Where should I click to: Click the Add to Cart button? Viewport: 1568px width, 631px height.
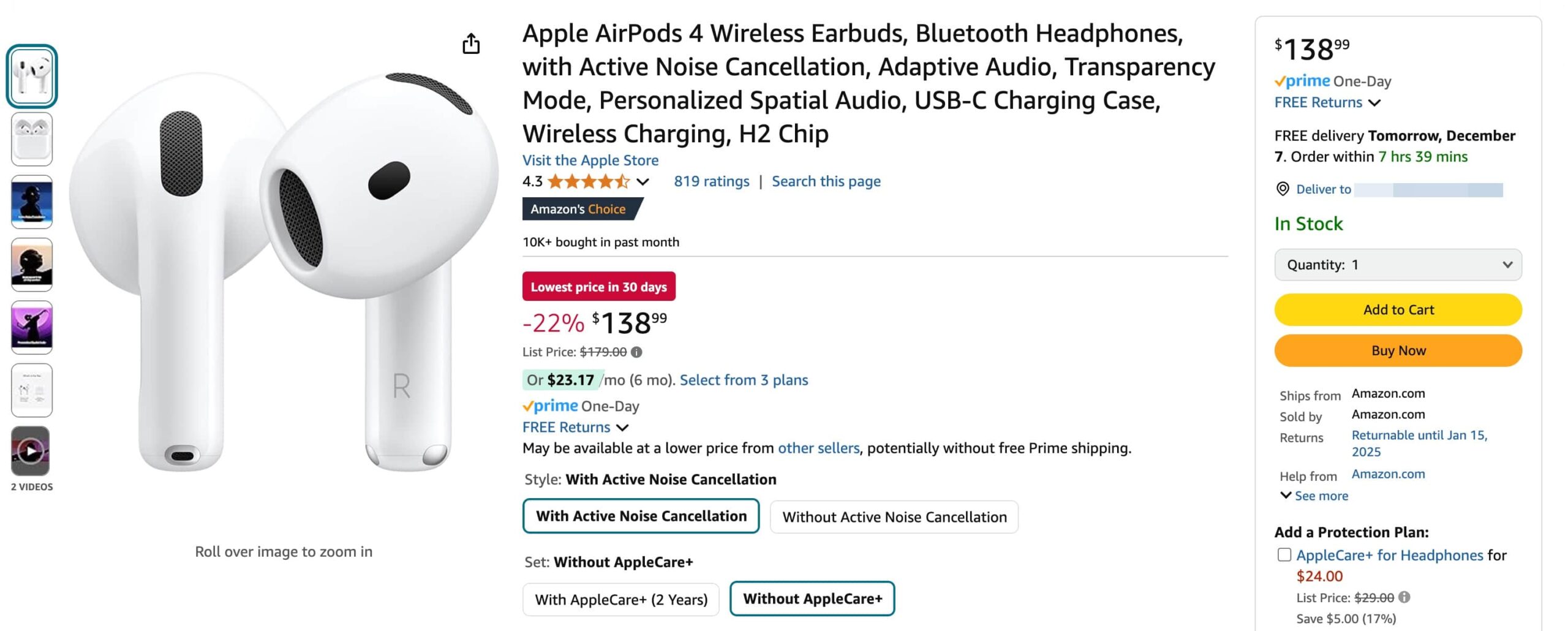pyautogui.click(x=1397, y=309)
